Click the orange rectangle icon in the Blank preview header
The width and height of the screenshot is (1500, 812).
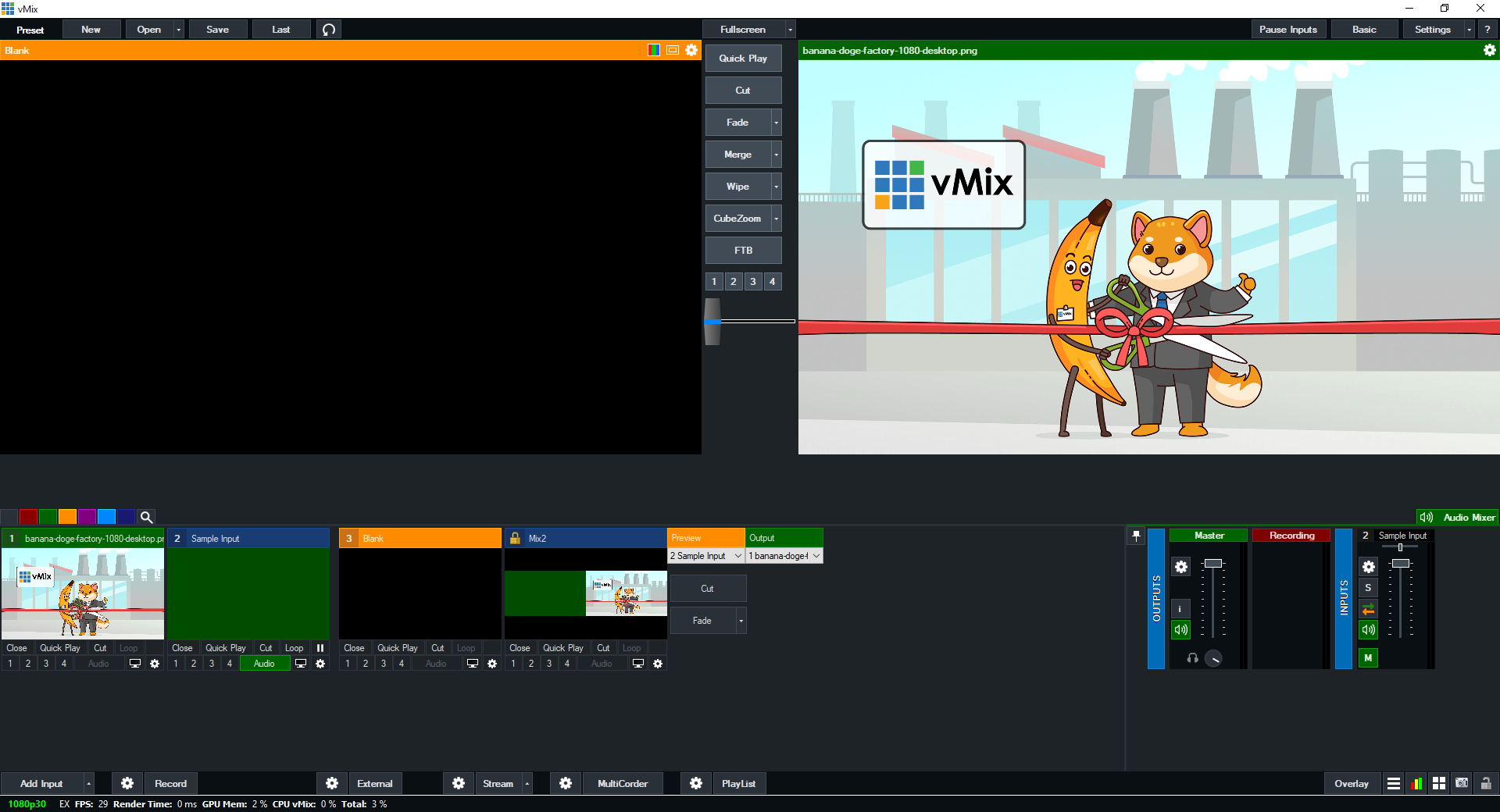673,50
